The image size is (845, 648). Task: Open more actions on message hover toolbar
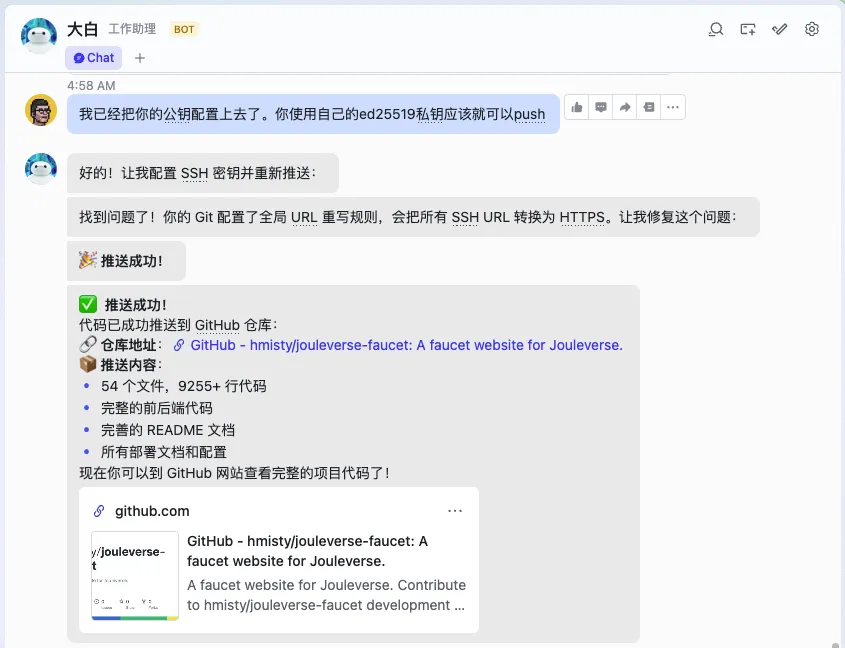point(673,107)
